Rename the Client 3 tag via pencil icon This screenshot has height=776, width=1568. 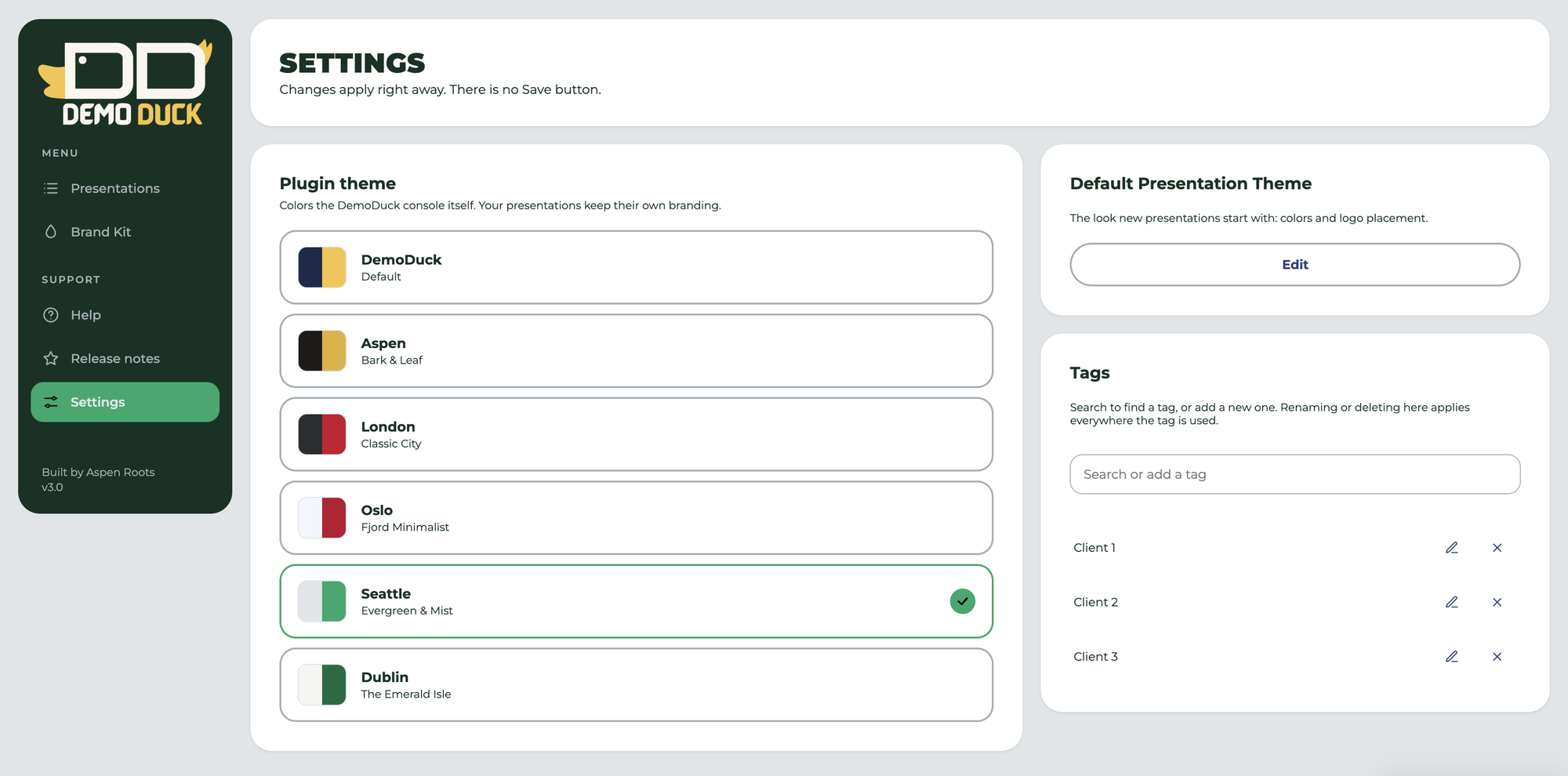point(1452,657)
